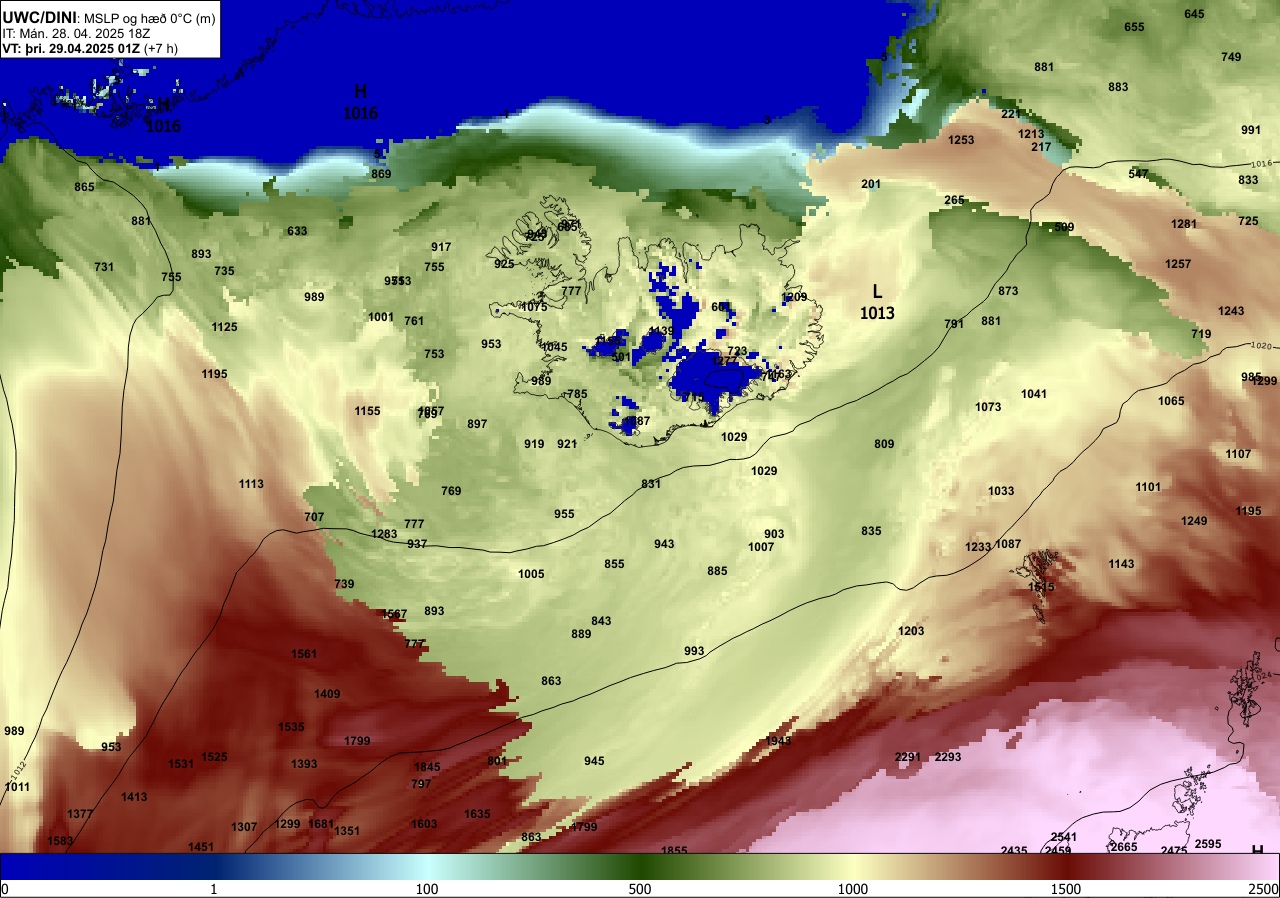
Task: Click the height value 265
Action: click(x=954, y=200)
